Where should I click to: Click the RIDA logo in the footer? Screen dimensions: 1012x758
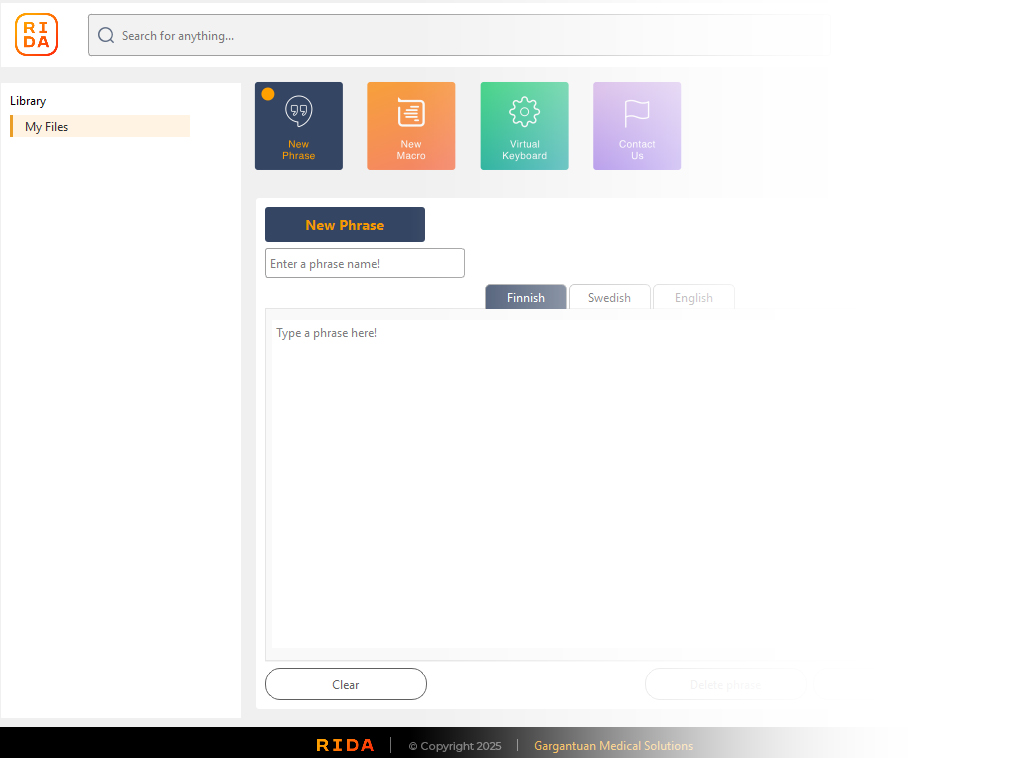345,745
